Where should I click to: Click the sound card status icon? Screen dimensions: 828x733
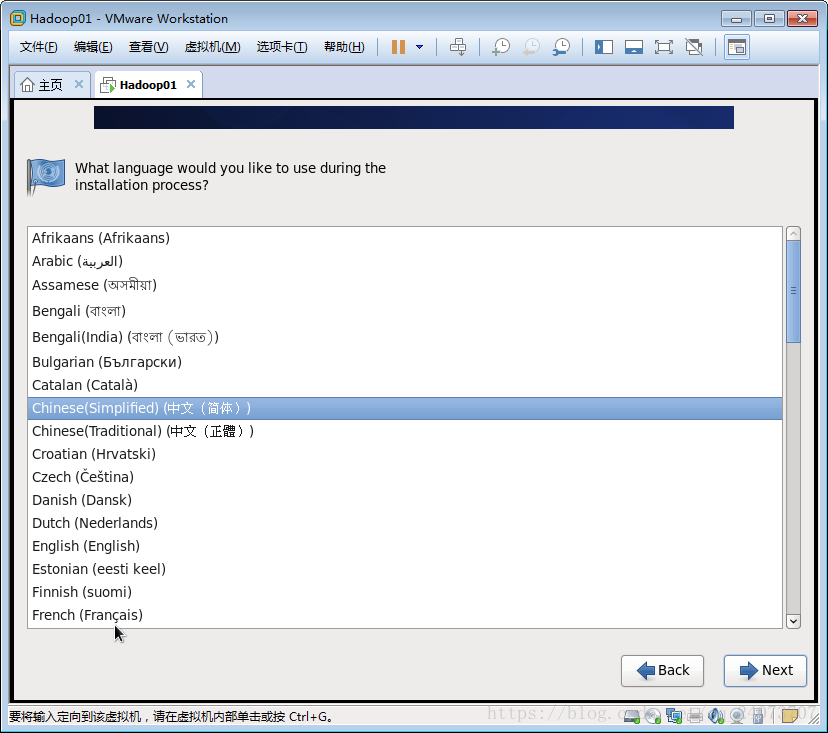pos(716,717)
